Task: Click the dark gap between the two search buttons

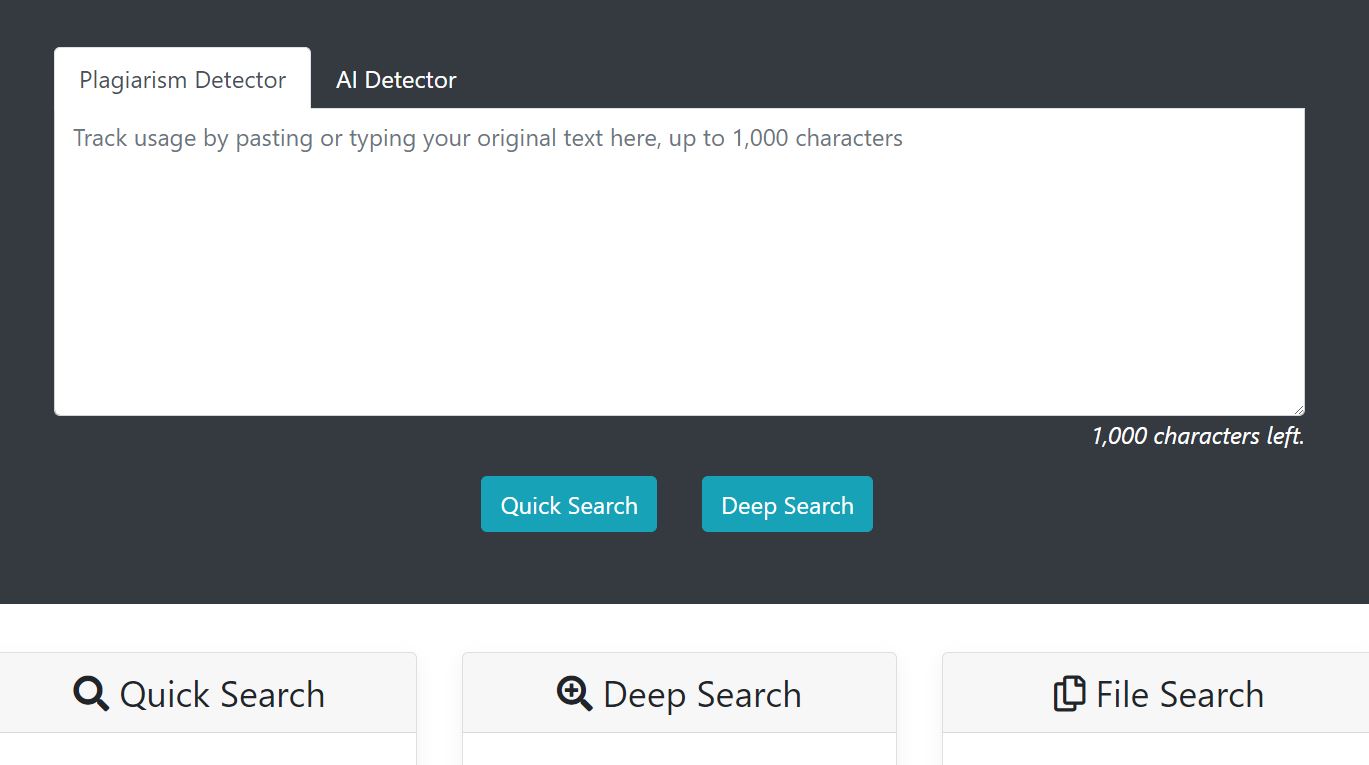Action: [x=679, y=504]
